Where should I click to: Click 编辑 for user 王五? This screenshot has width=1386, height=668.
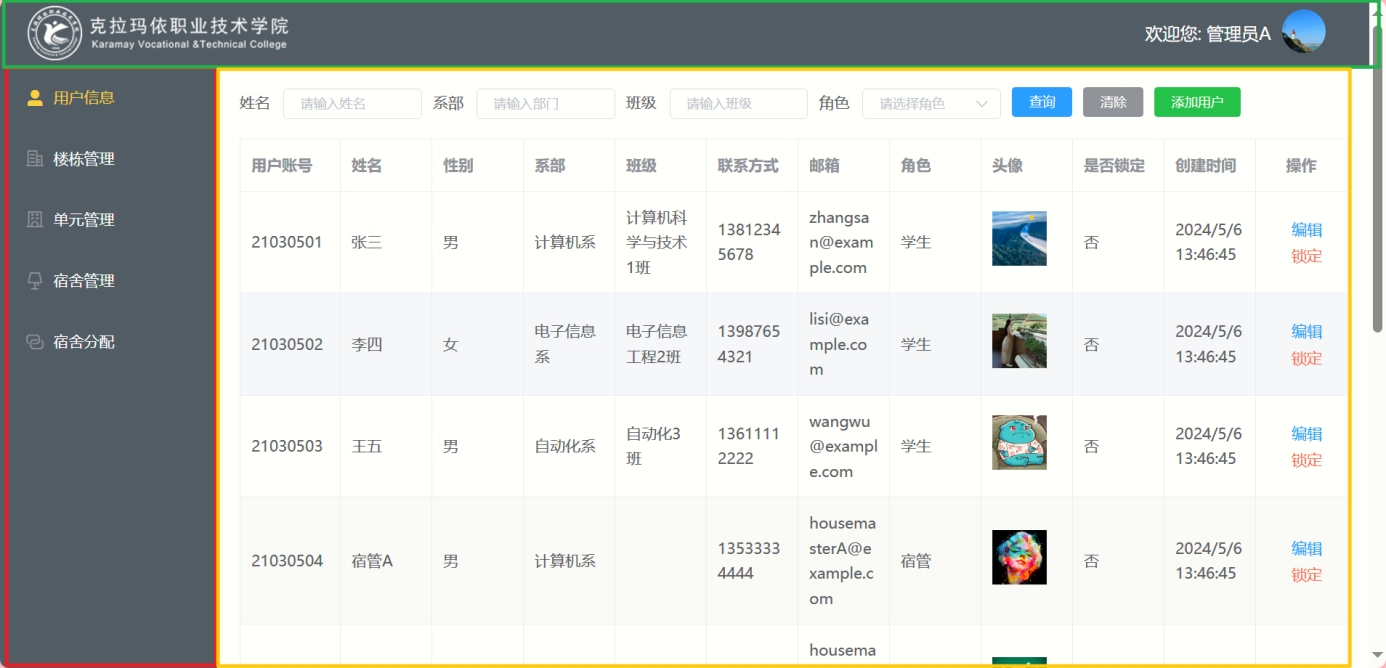tap(1306, 434)
